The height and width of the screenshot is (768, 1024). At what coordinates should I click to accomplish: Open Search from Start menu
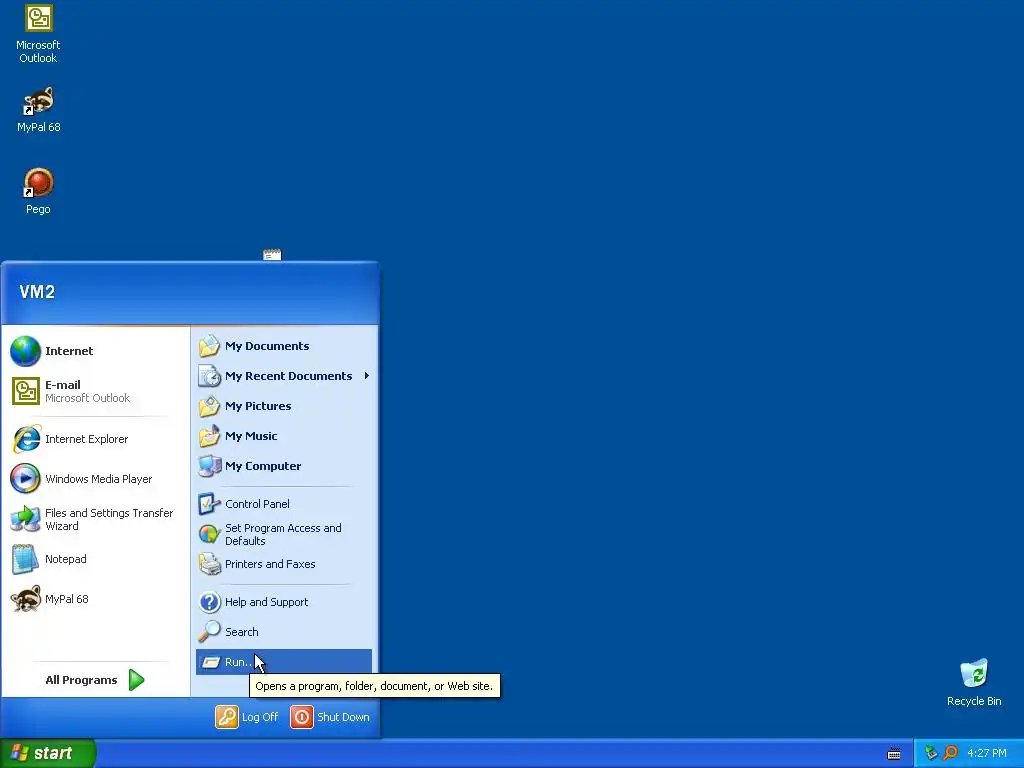click(x=284, y=632)
